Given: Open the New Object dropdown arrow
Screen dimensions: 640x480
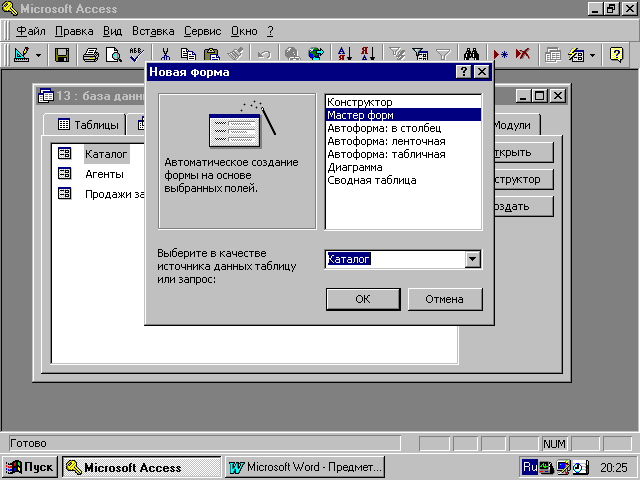Looking at the screenshot, I should click(x=592, y=55).
